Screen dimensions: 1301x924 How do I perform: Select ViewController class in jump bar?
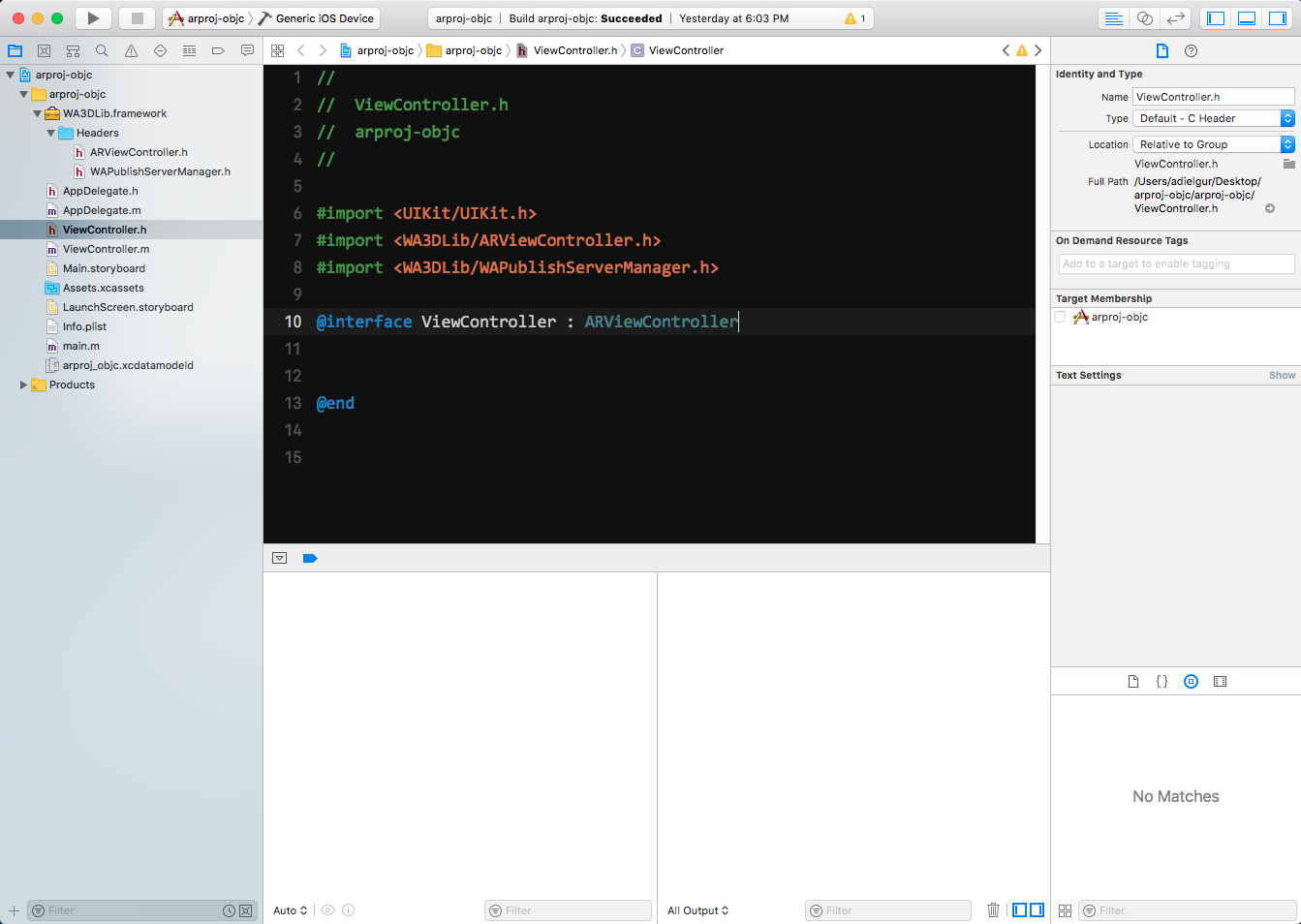[677, 50]
